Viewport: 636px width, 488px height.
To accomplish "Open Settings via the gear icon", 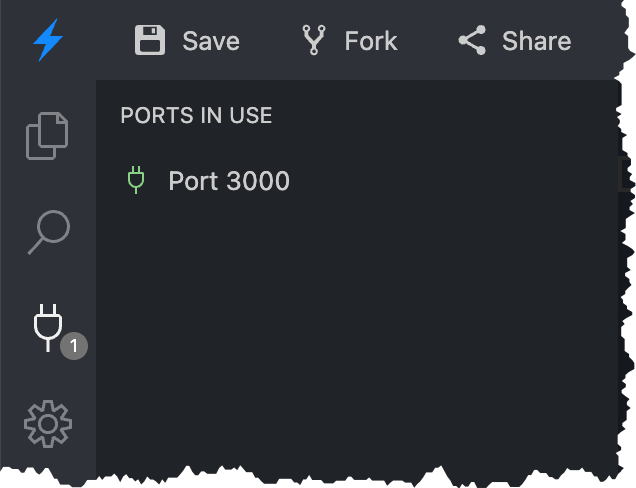I will (x=47, y=425).
